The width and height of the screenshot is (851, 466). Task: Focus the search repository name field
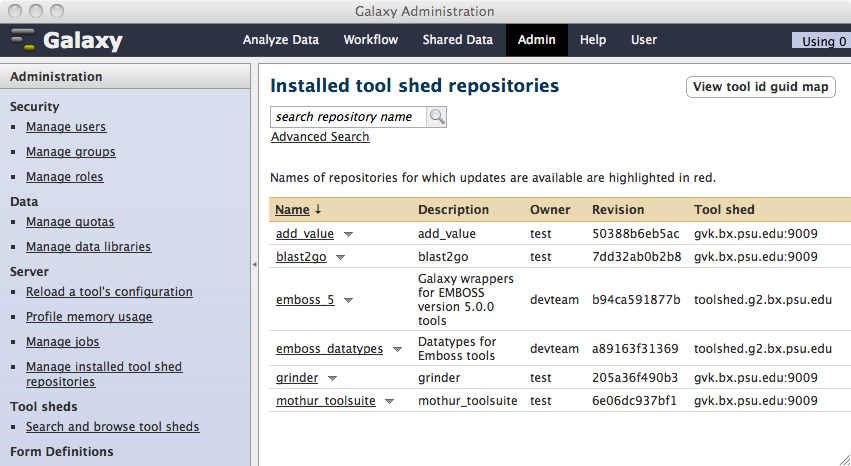point(348,117)
